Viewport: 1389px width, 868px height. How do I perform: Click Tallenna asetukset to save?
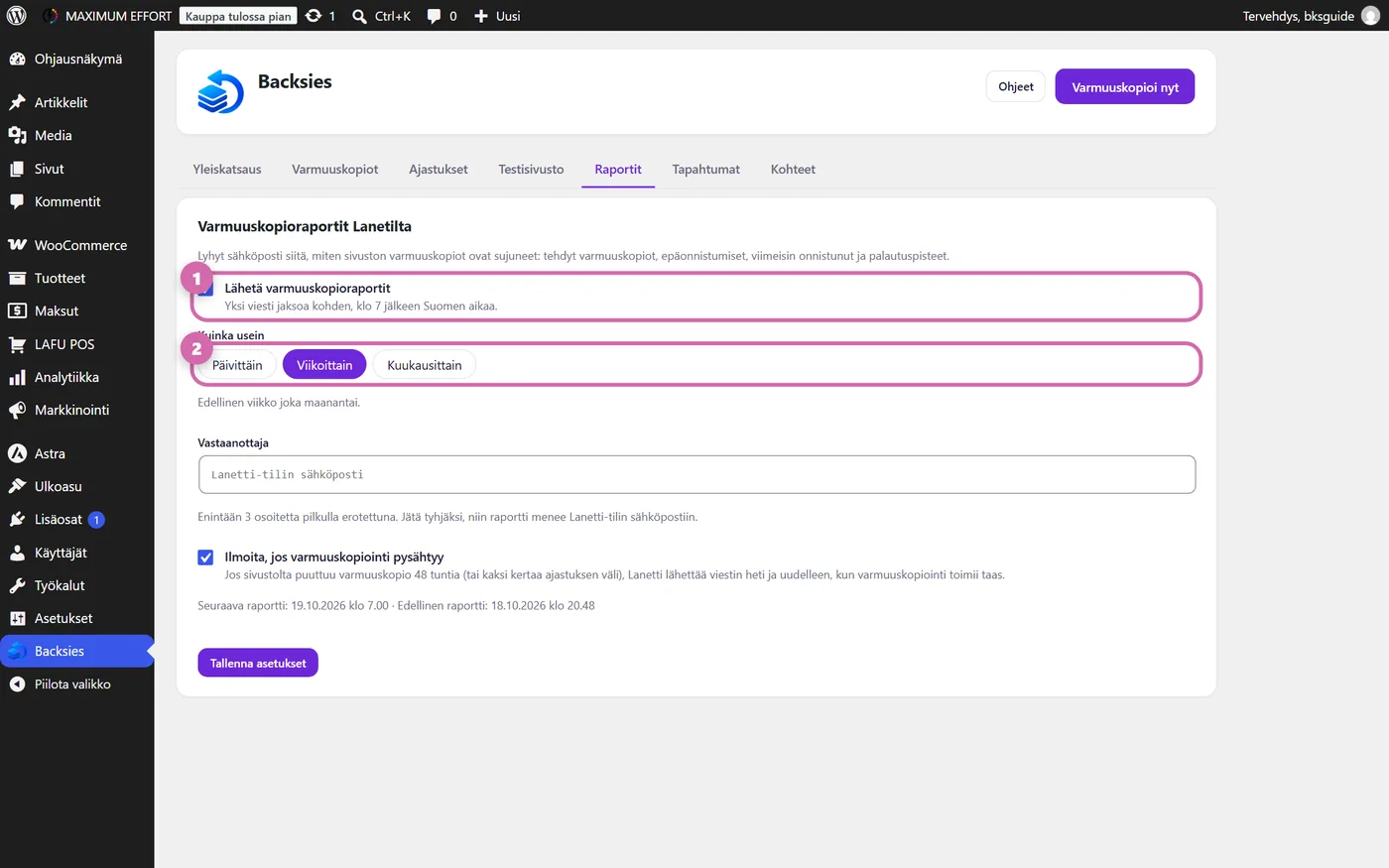(x=258, y=663)
